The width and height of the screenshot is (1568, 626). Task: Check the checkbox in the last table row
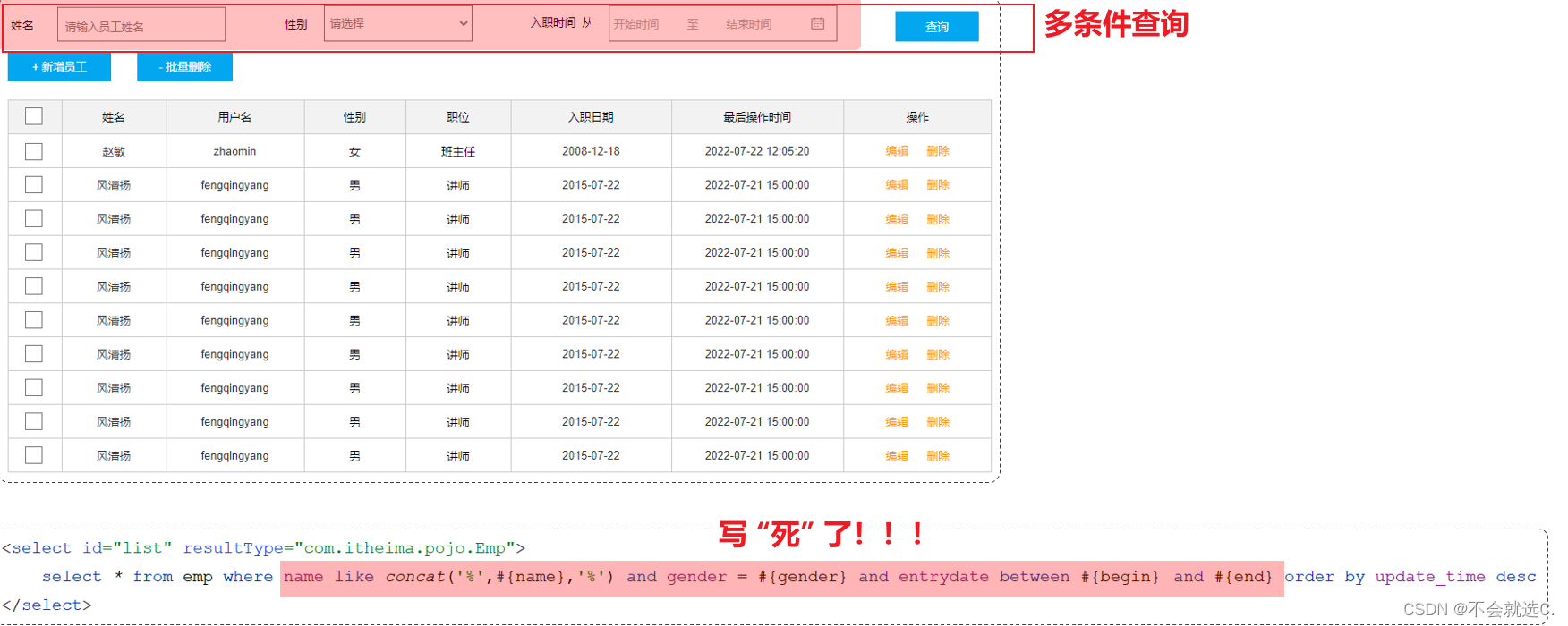pyautogui.click(x=34, y=455)
